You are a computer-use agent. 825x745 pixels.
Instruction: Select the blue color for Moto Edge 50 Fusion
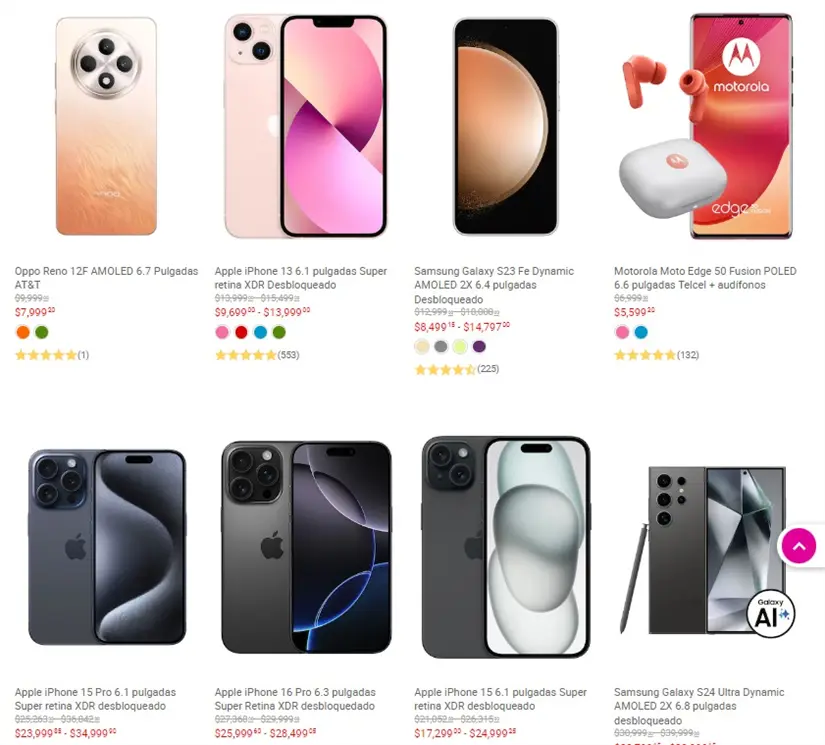pos(641,332)
